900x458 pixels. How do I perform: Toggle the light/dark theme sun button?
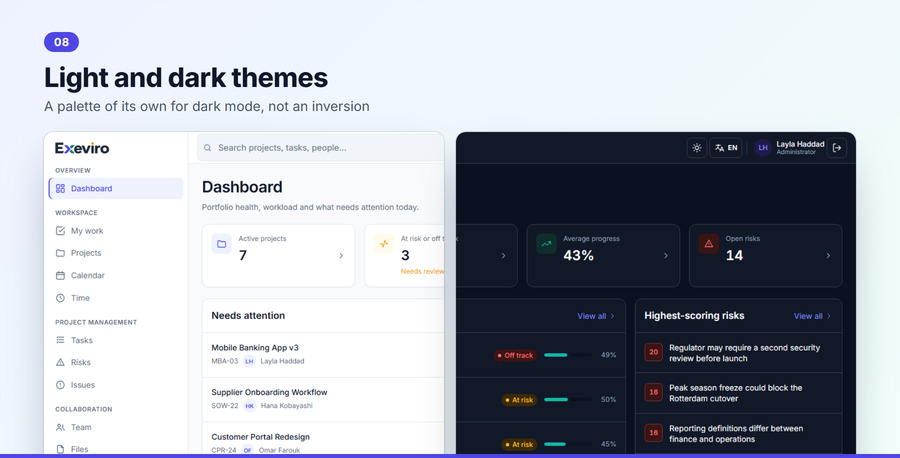pyautogui.click(x=697, y=148)
